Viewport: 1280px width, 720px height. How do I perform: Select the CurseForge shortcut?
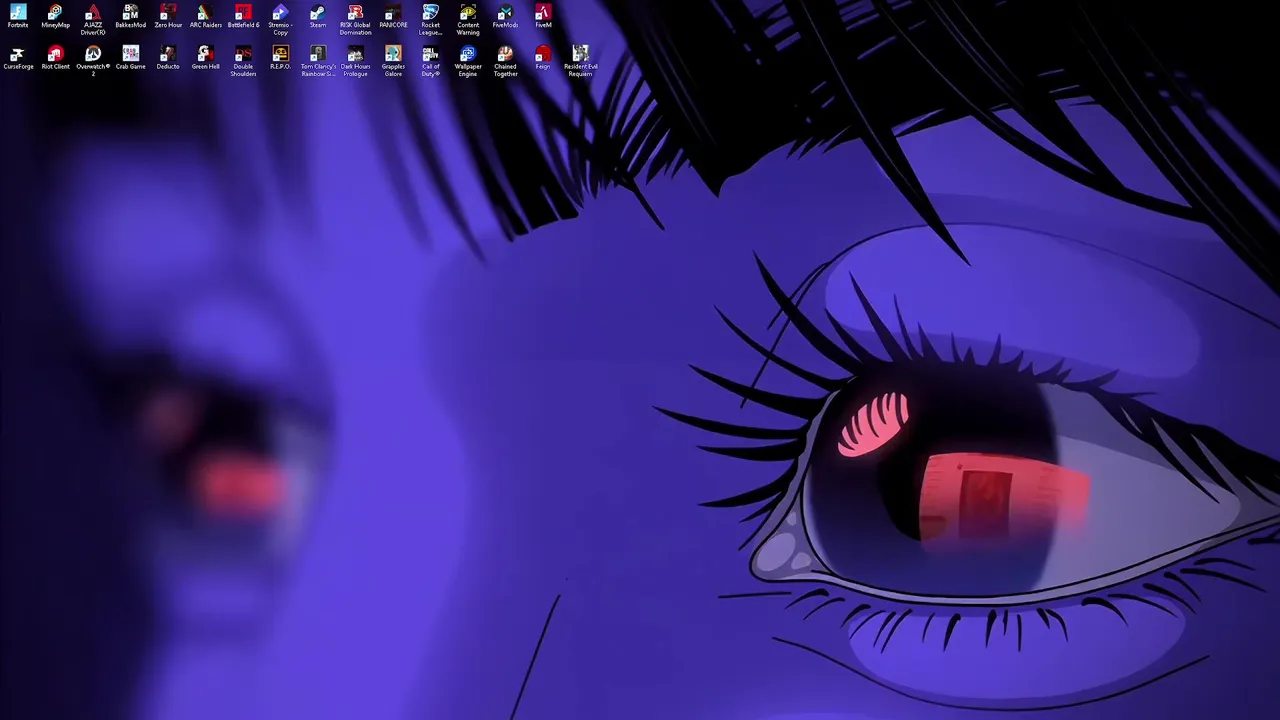tap(18, 59)
